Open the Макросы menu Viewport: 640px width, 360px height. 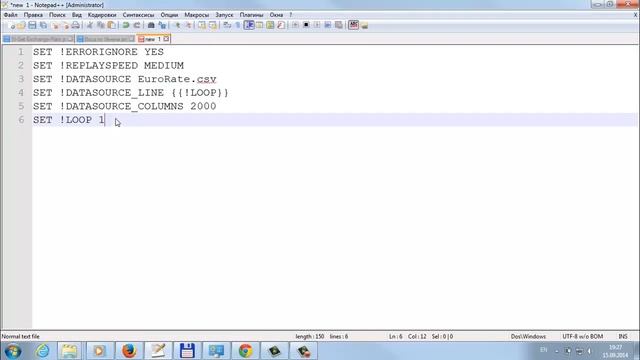tap(197, 15)
